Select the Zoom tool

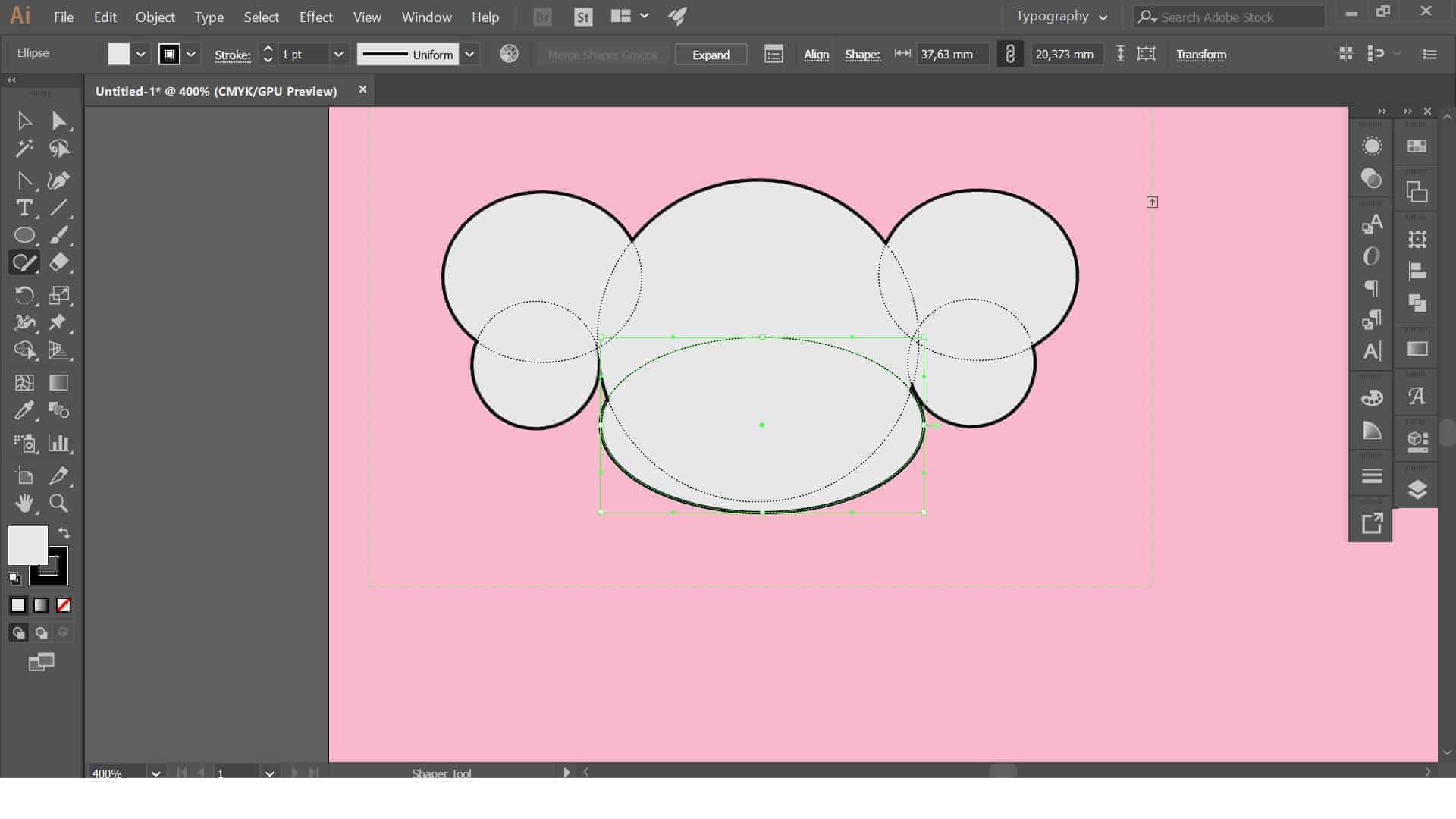click(x=59, y=504)
